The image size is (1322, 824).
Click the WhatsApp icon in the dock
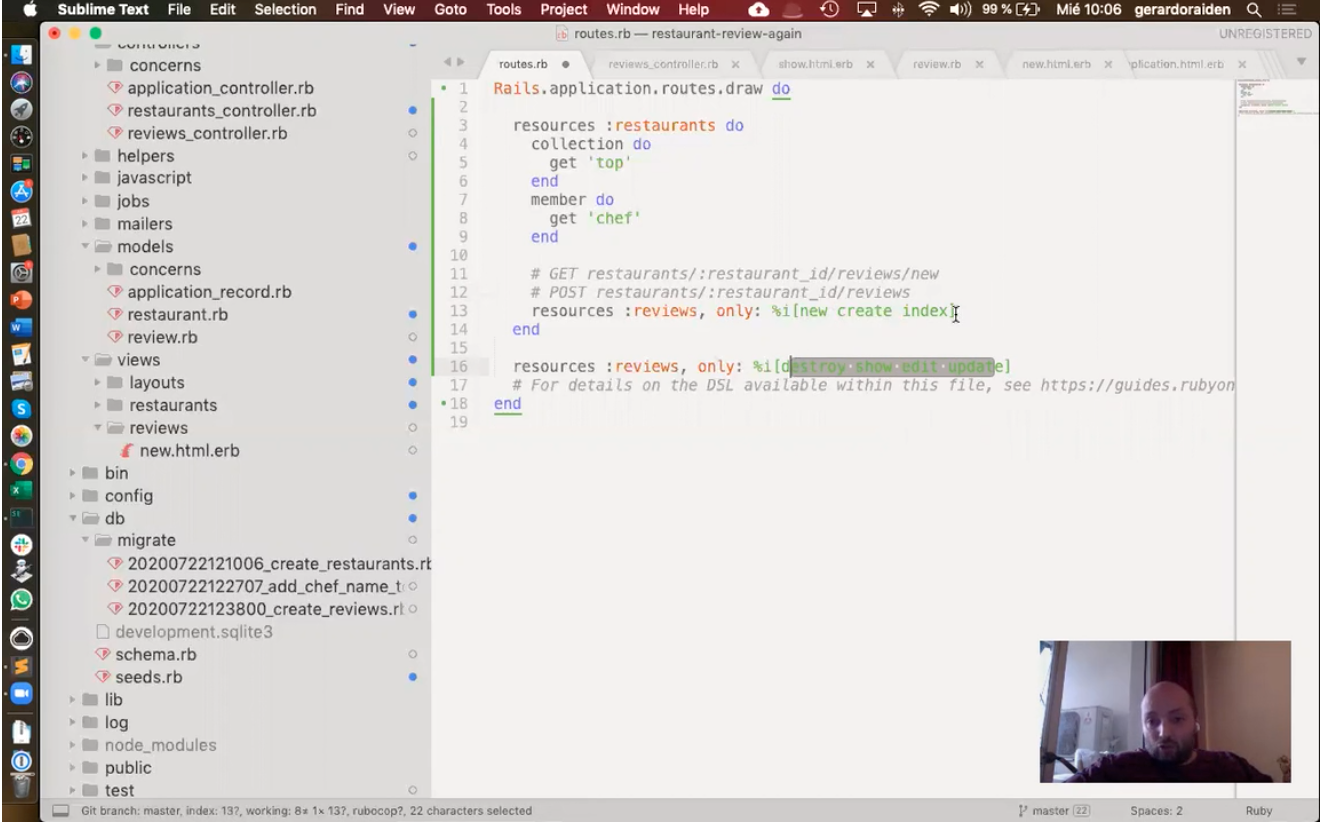(x=21, y=600)
